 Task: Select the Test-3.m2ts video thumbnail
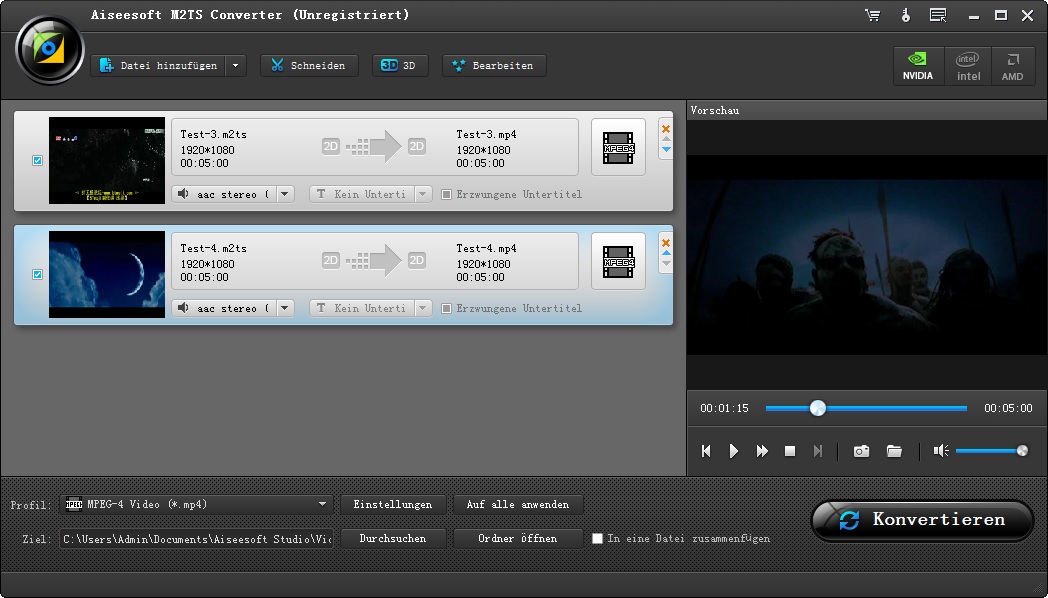click(107, 160)
